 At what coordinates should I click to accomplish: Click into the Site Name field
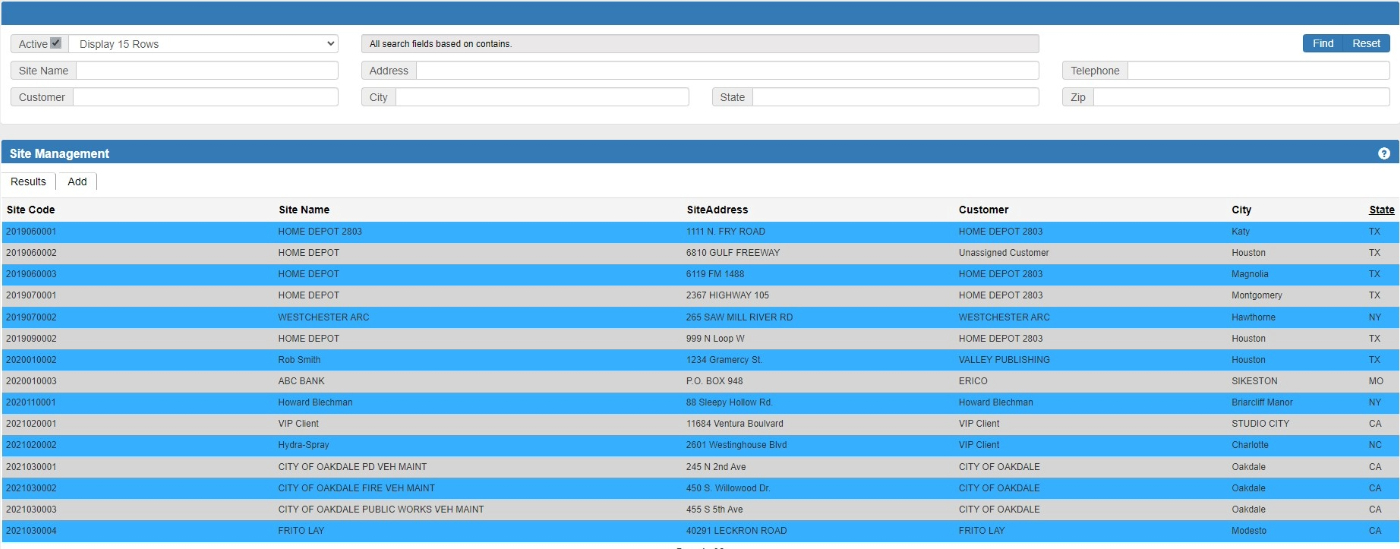pyautogui.click(x=207, y=71)
